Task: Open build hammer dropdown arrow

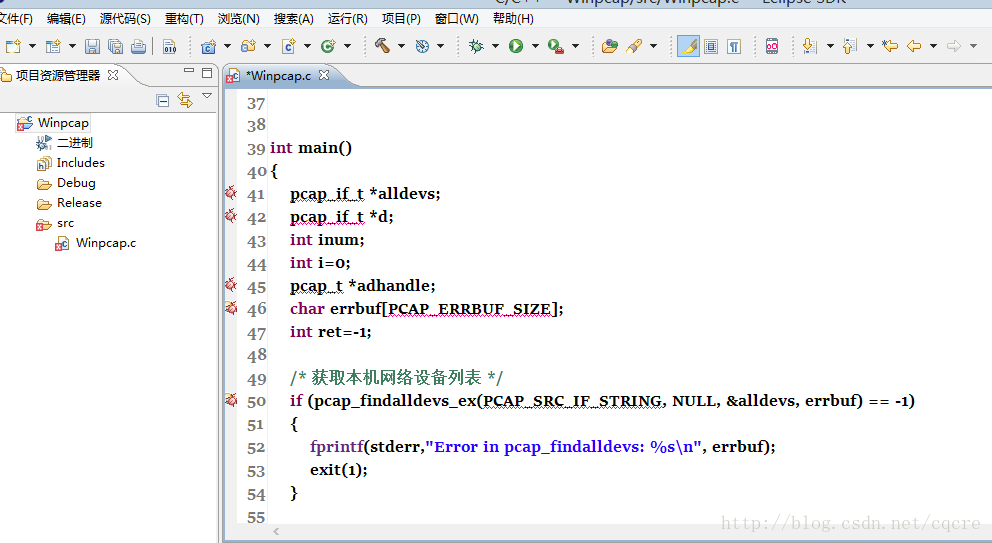Action: tap(401, 46)
